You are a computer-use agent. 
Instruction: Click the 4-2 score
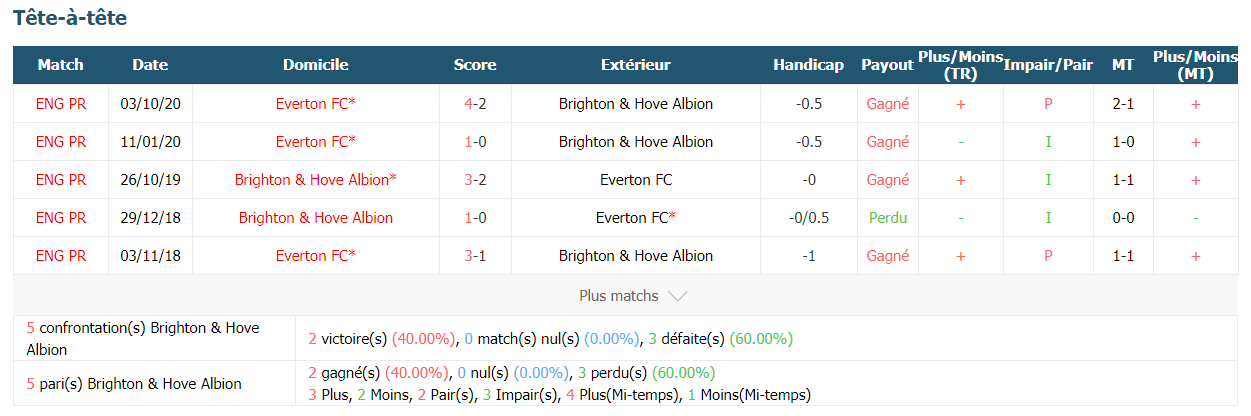tap(475, 104)
